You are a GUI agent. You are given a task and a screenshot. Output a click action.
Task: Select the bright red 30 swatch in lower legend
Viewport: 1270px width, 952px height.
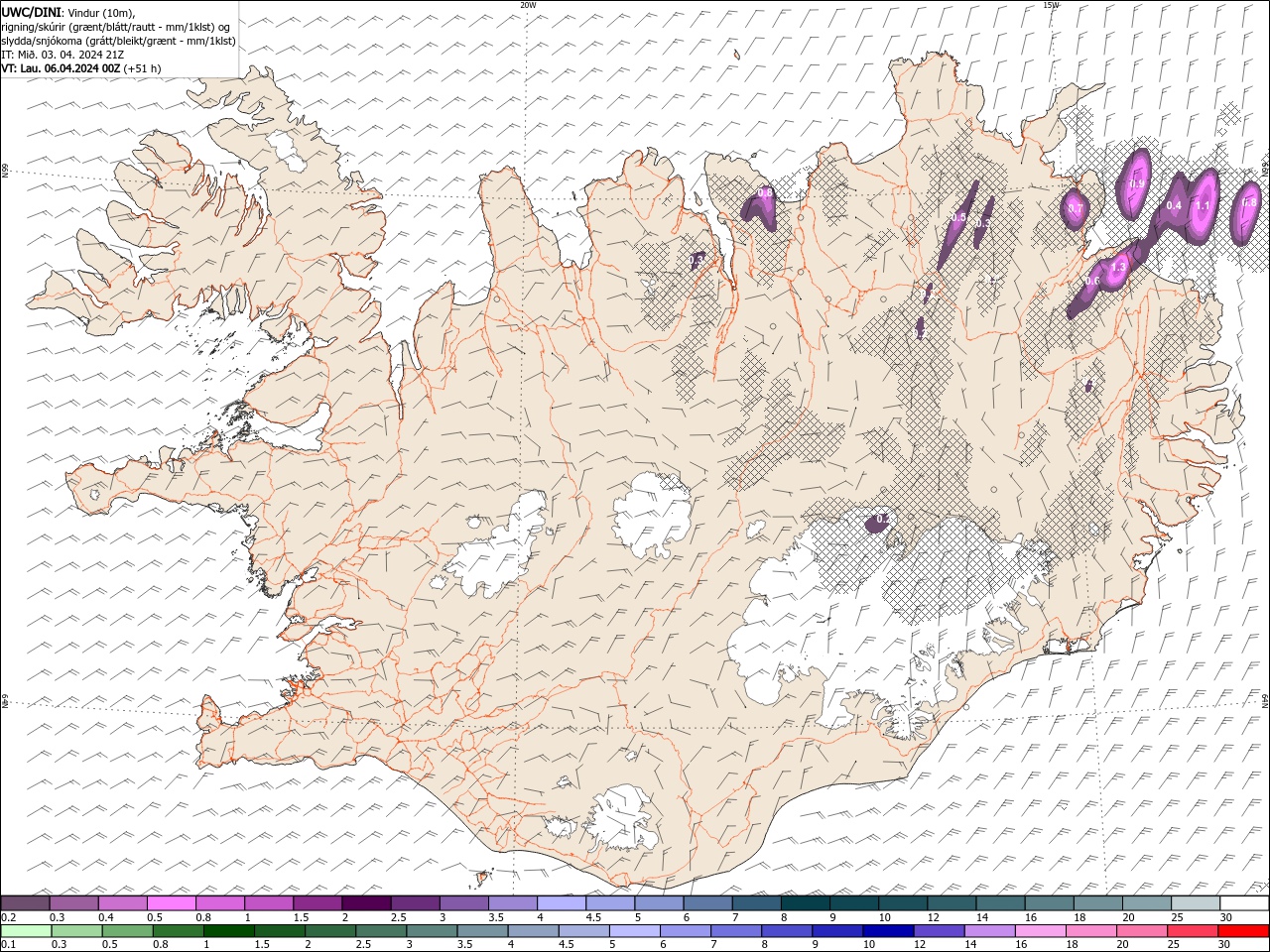[1242, 931]
